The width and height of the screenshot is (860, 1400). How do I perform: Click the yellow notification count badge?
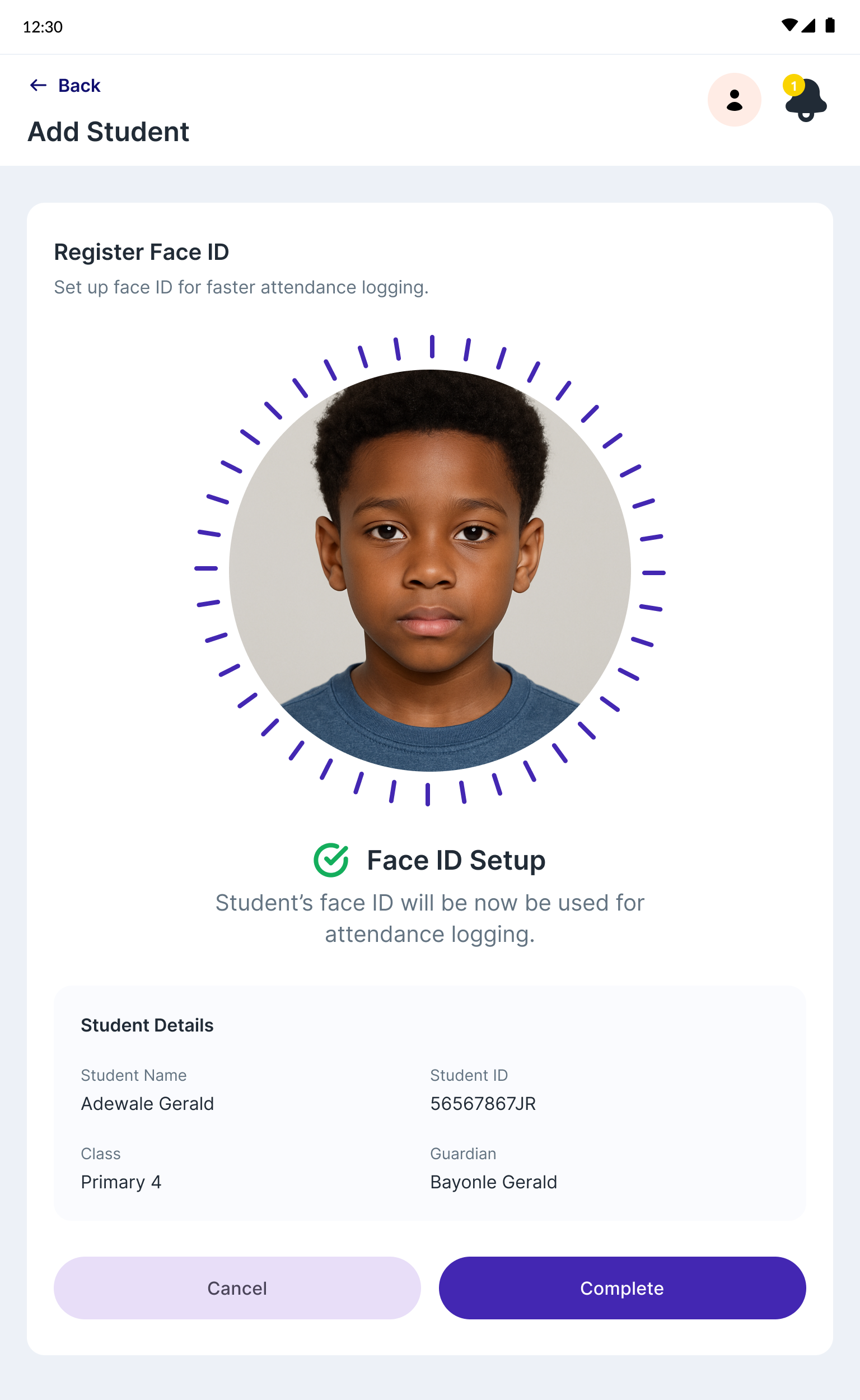793,86
